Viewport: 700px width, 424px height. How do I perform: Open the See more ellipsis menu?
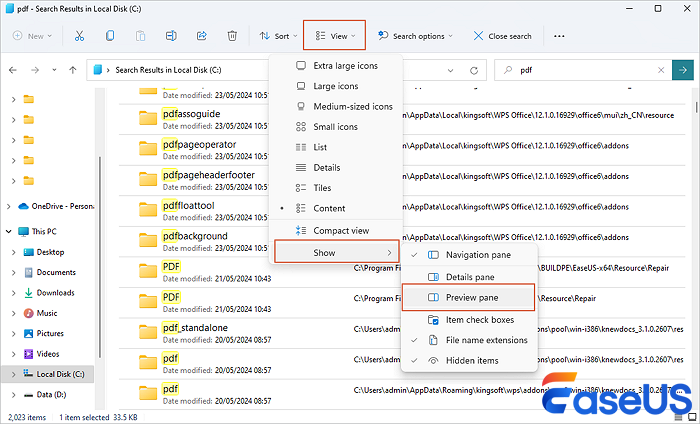559,36
